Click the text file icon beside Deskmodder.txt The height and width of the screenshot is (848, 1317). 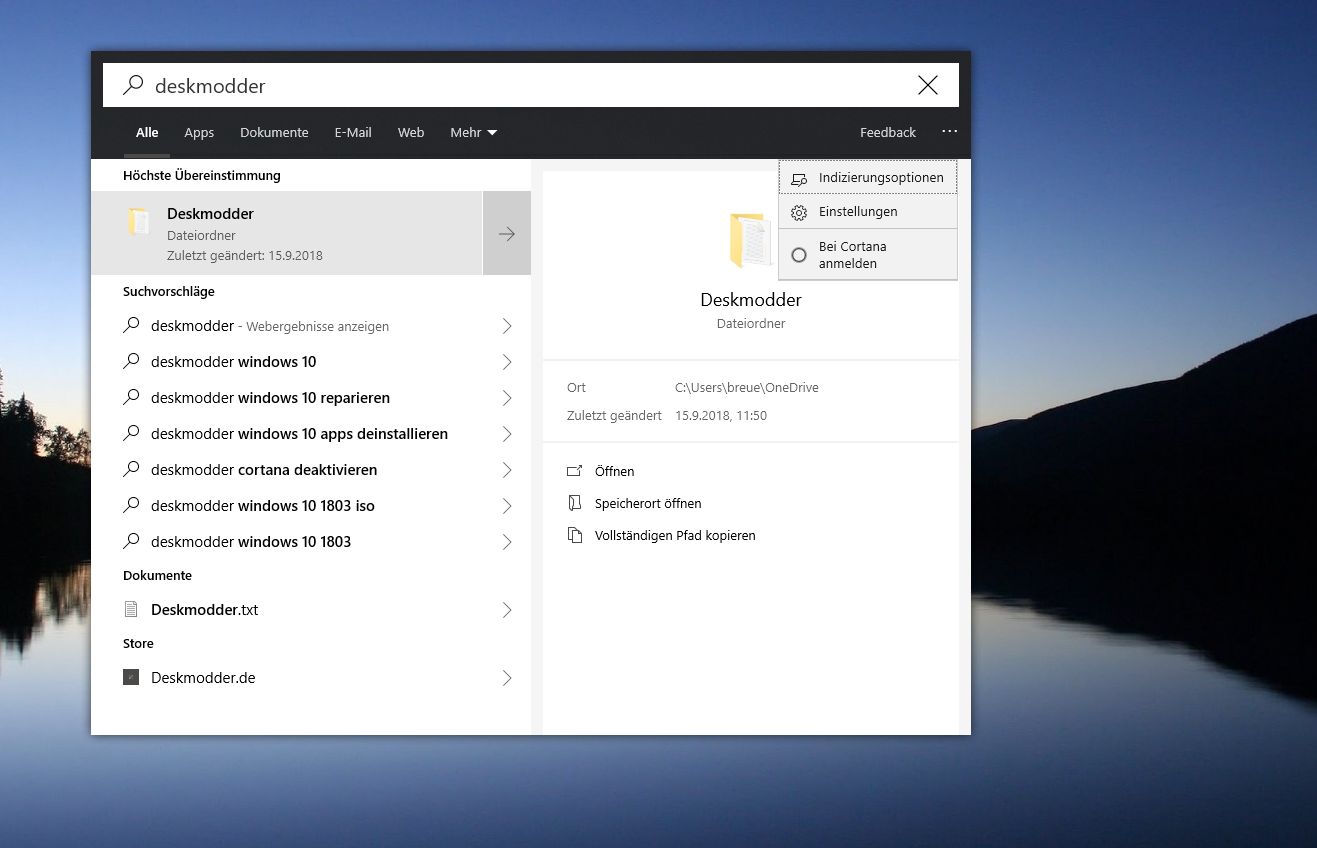(131, 609)
